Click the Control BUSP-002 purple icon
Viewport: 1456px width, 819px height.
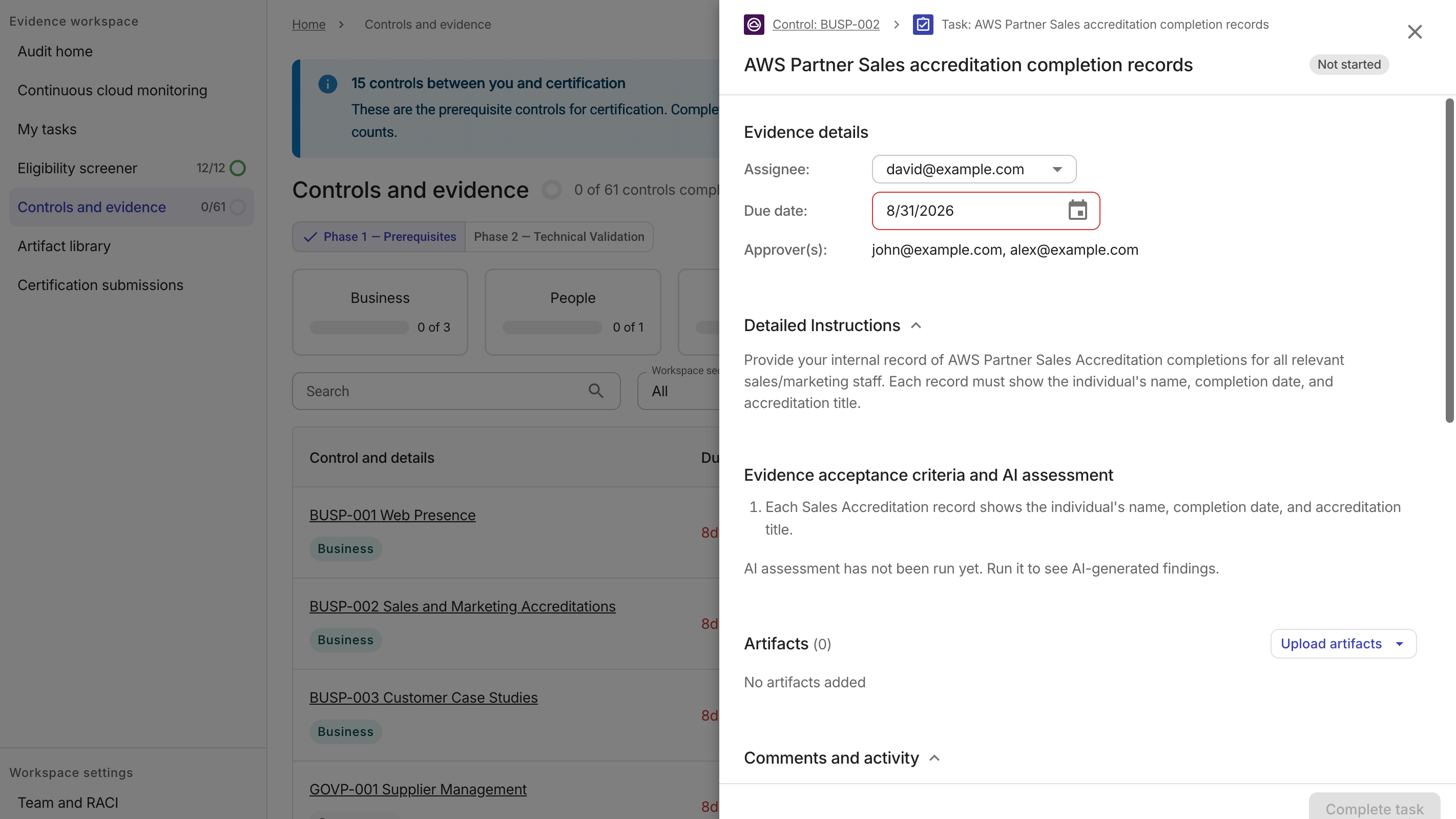pos(754,24)
